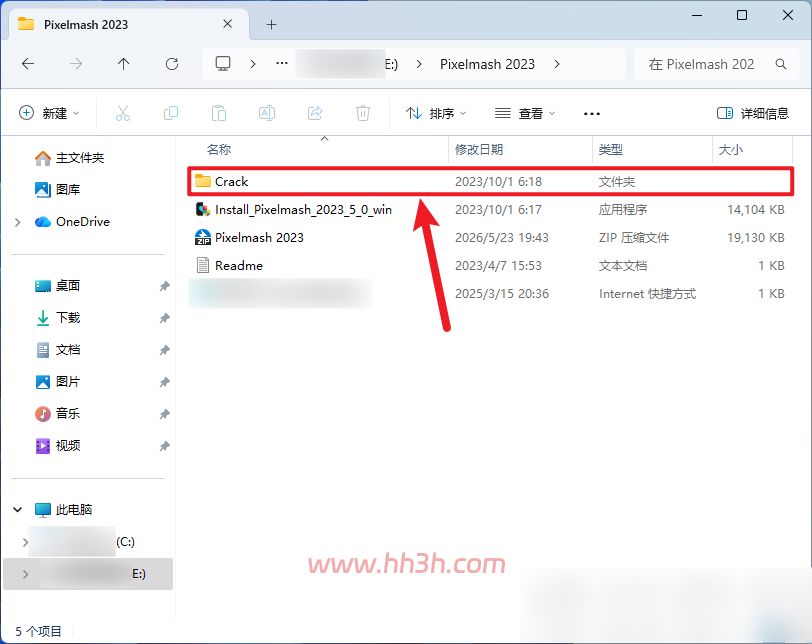Sort by the Date modified column header

coord(479,150)
